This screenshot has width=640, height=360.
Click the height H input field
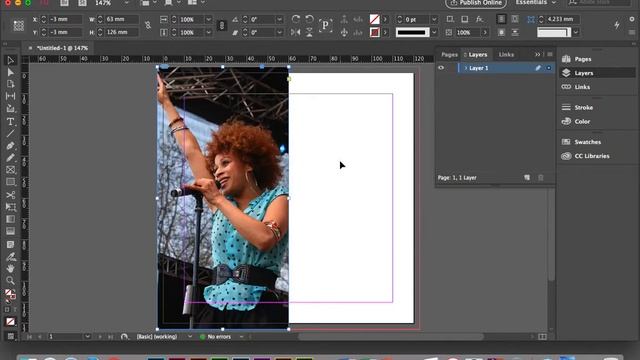(122, 32)
